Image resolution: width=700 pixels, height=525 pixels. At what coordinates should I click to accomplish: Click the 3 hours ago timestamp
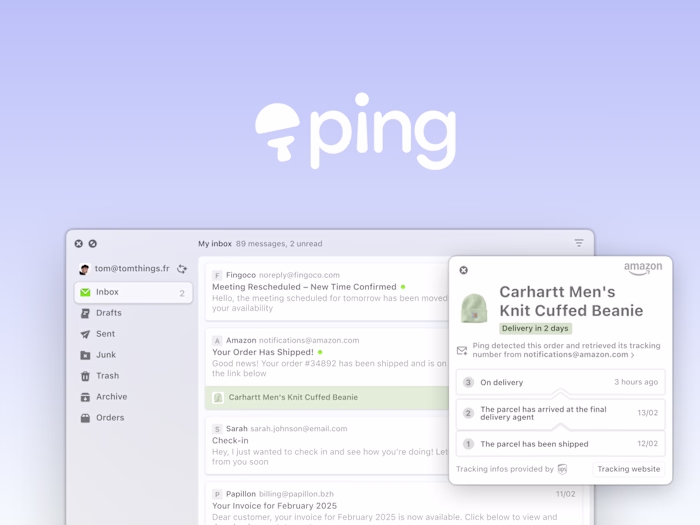point(636,382)
